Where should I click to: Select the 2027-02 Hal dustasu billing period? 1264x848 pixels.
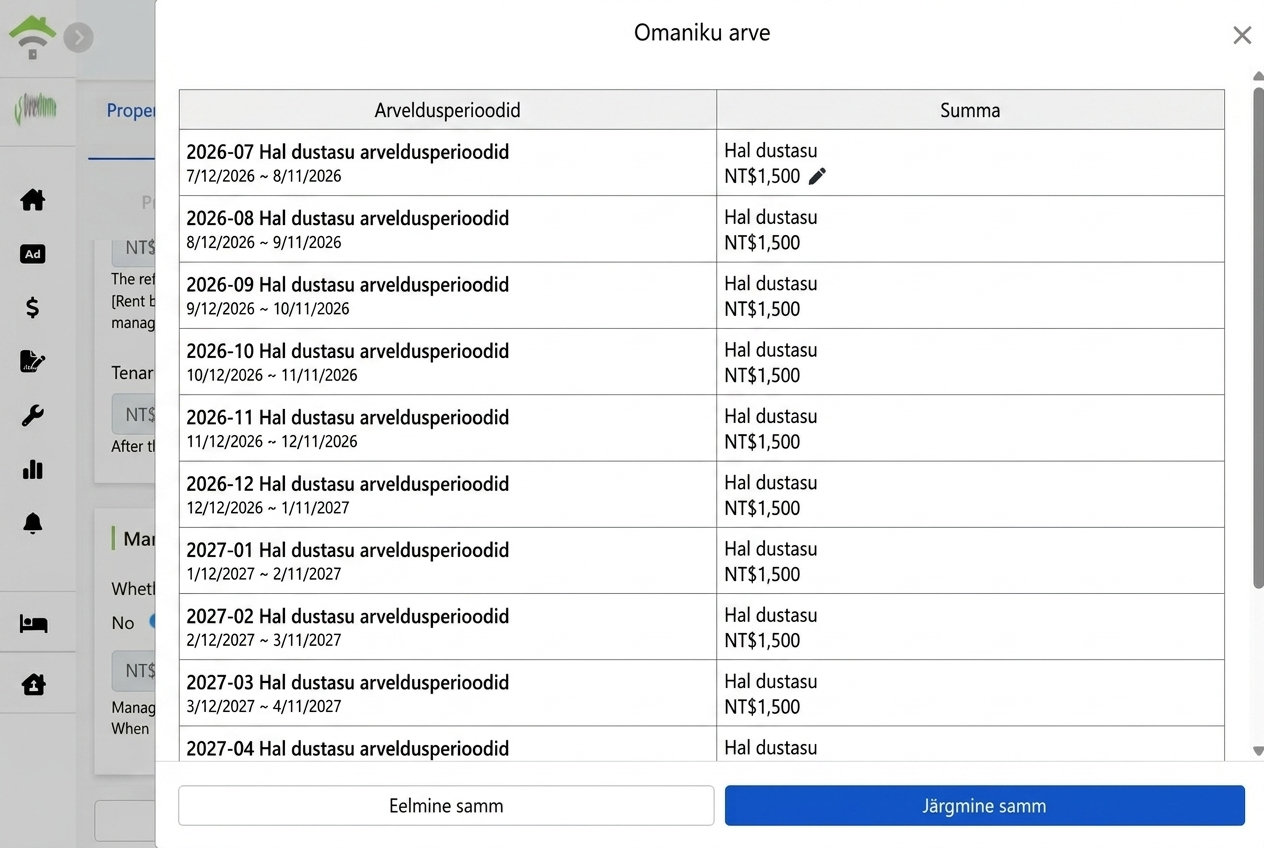tap(347, 616)
